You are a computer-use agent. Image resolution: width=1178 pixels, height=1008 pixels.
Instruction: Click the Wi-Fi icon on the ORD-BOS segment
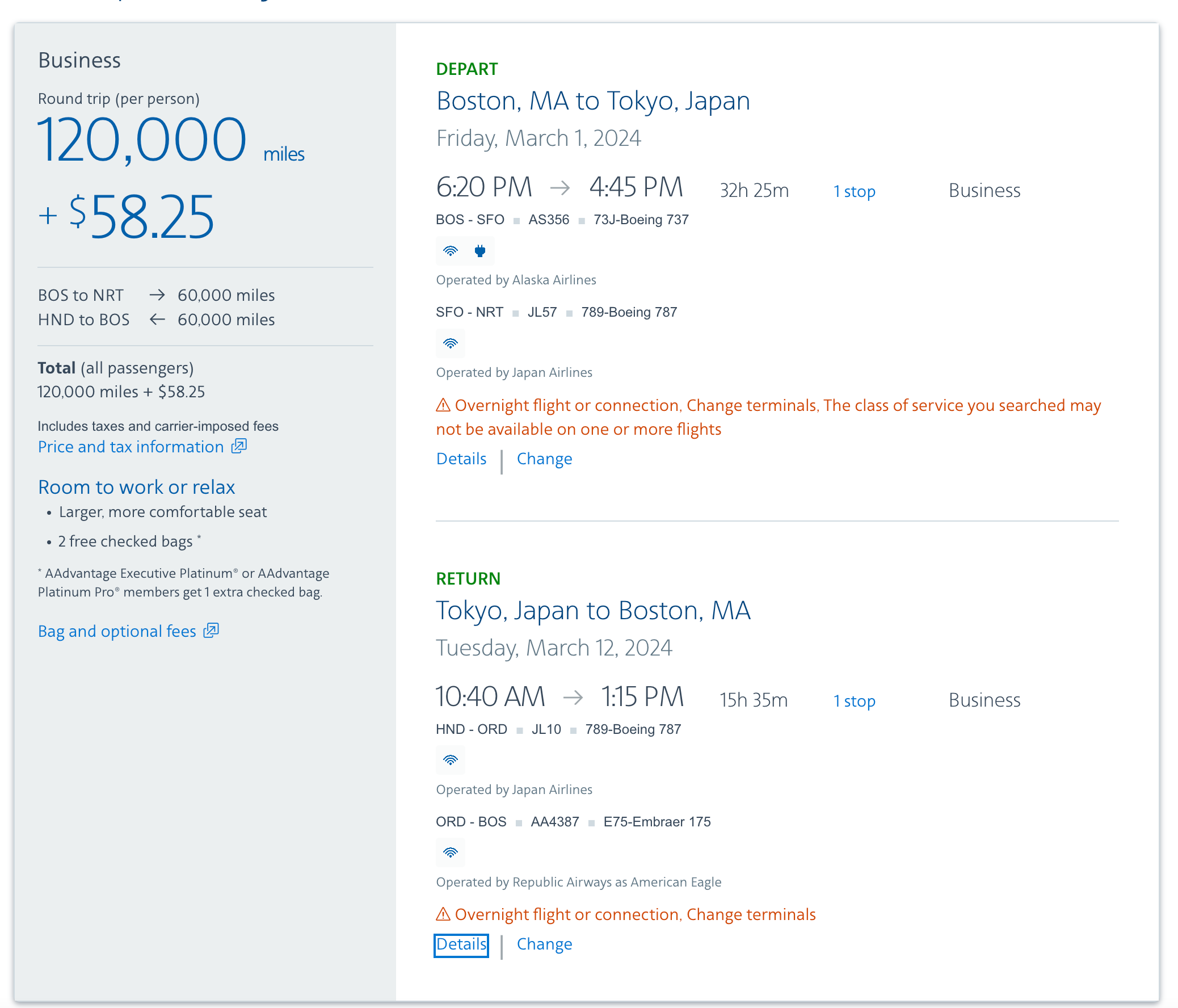[x=450, y=853]
